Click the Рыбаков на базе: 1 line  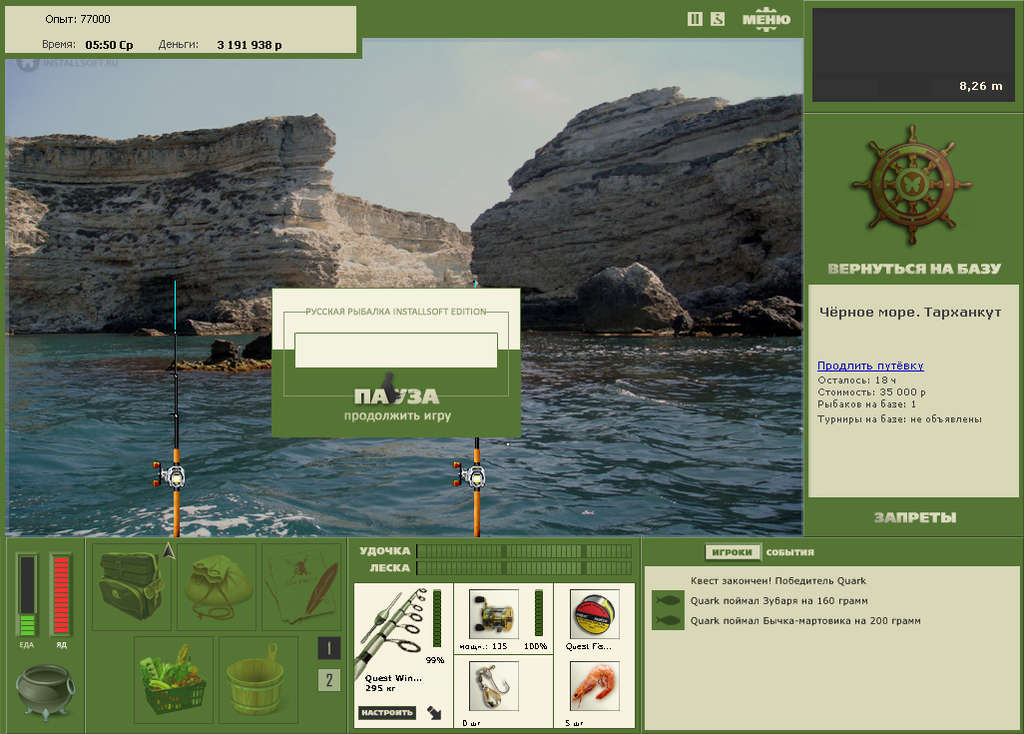[x=867, y=404]
